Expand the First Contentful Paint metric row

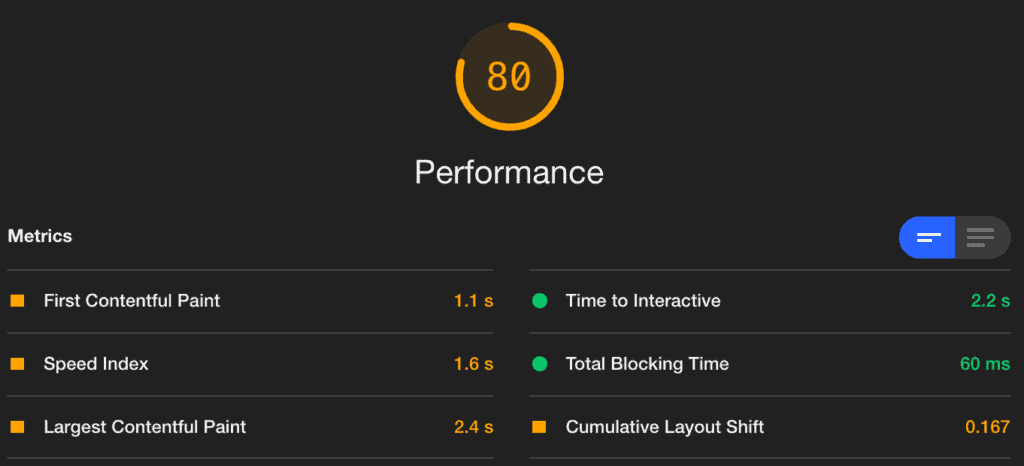coord(250,301)
